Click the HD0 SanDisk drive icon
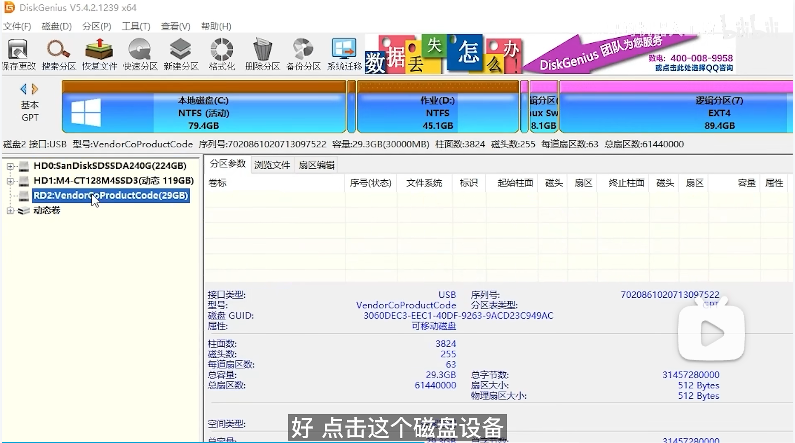The image size is (795, 443). point(24,166)
